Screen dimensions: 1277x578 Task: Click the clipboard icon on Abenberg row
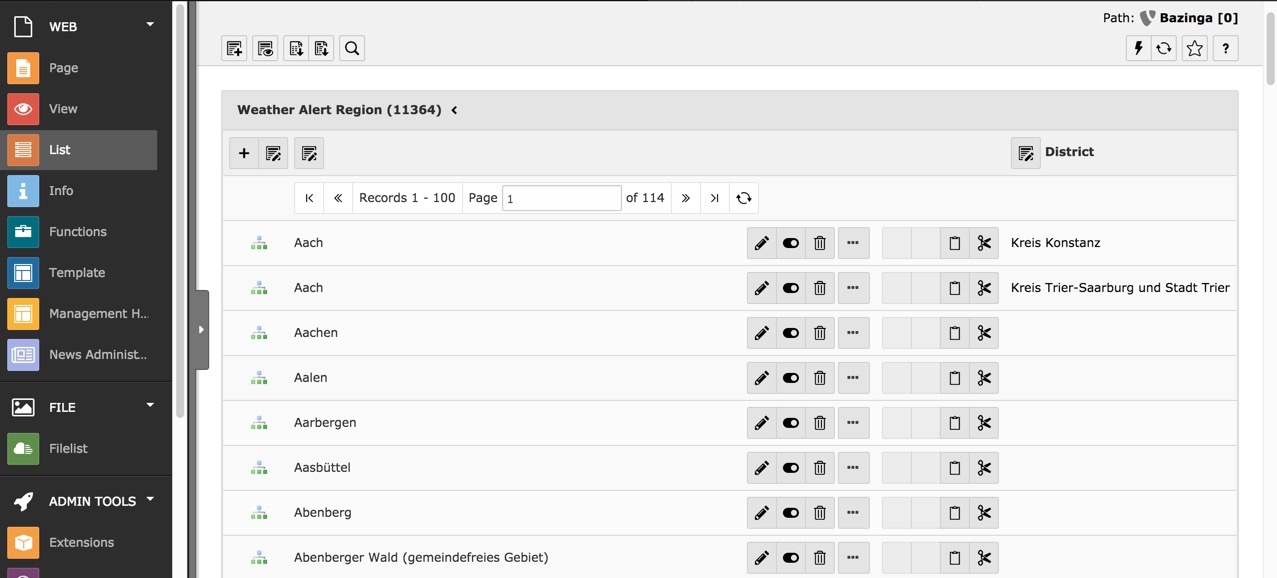pos(955,513)
